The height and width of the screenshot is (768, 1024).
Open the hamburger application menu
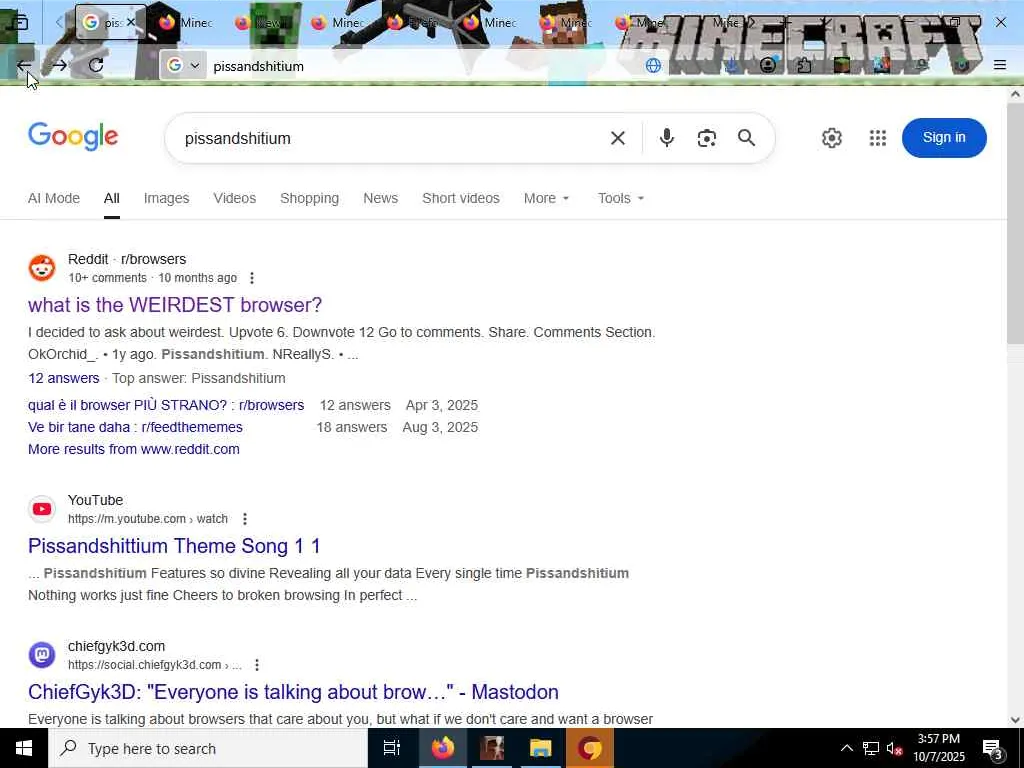(1000, 65)
